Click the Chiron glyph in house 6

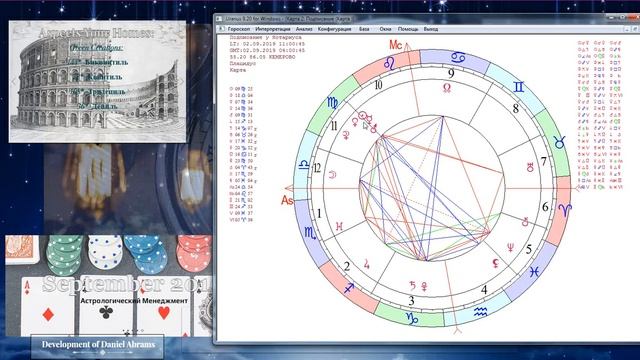[525, 222]
